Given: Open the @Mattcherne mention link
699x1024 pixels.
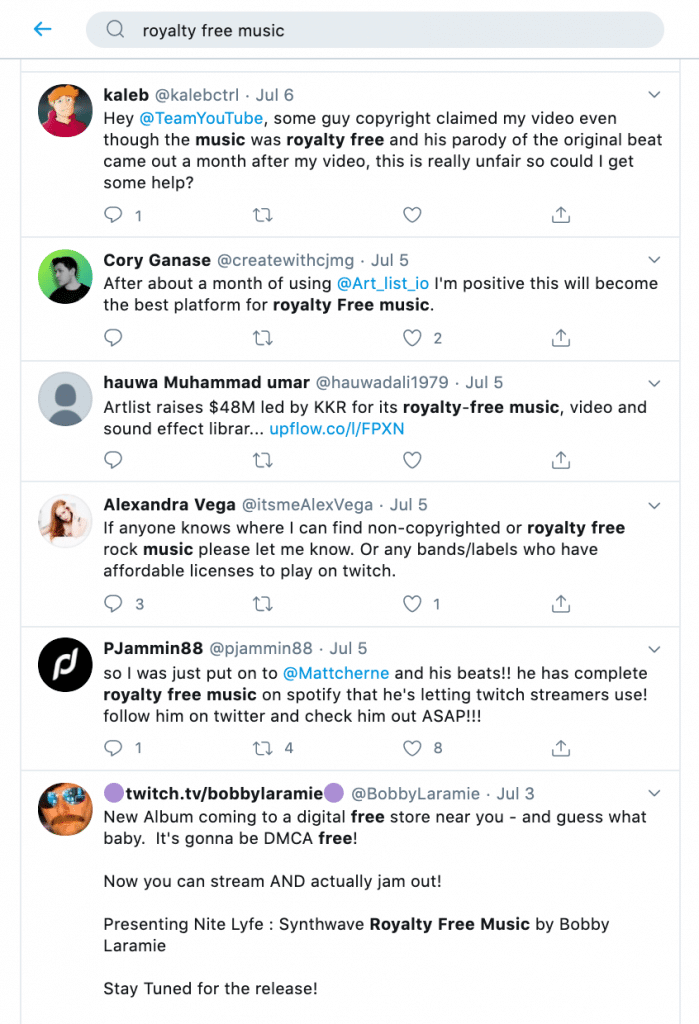Looking at the screenshot, I should (336, 673).
